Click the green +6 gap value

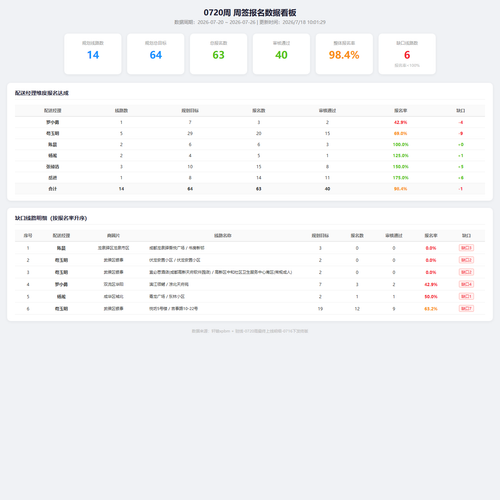461,178
